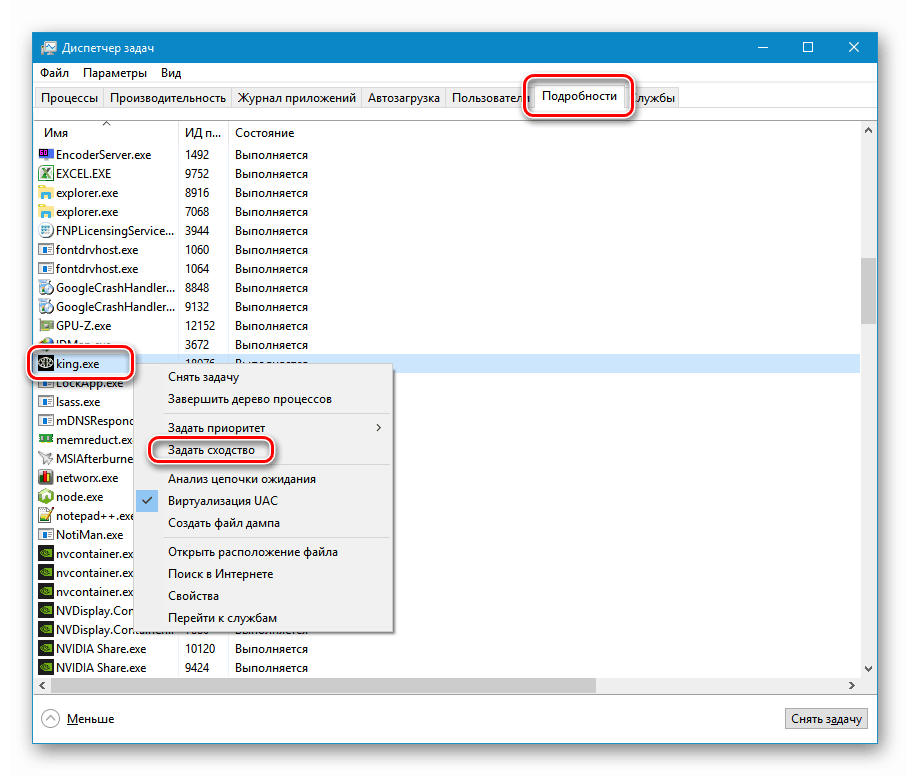Click the node.exe hexagon icon
The image size is (910, 776).
(x=46, y=497)
